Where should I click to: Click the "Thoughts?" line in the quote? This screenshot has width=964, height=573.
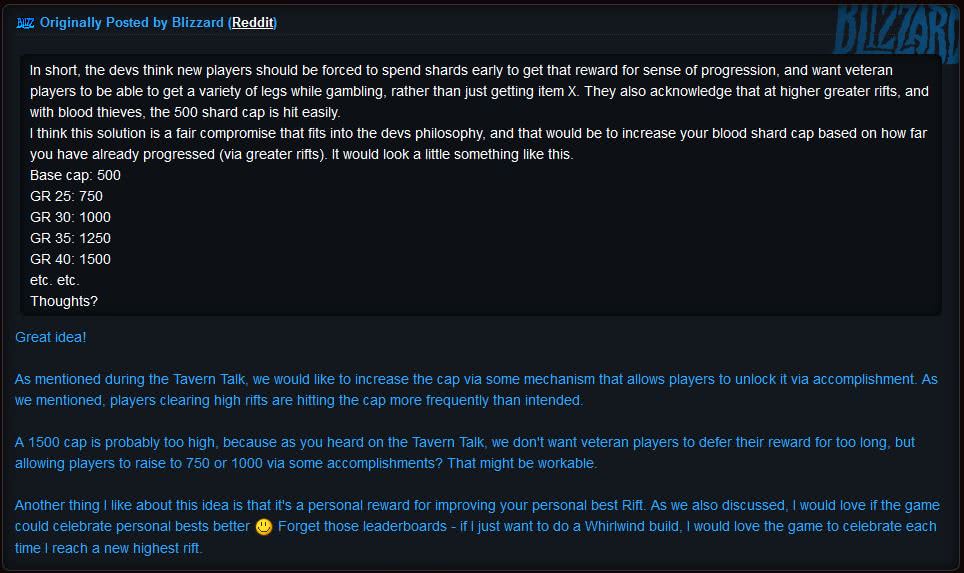click(x=64, y=301)
